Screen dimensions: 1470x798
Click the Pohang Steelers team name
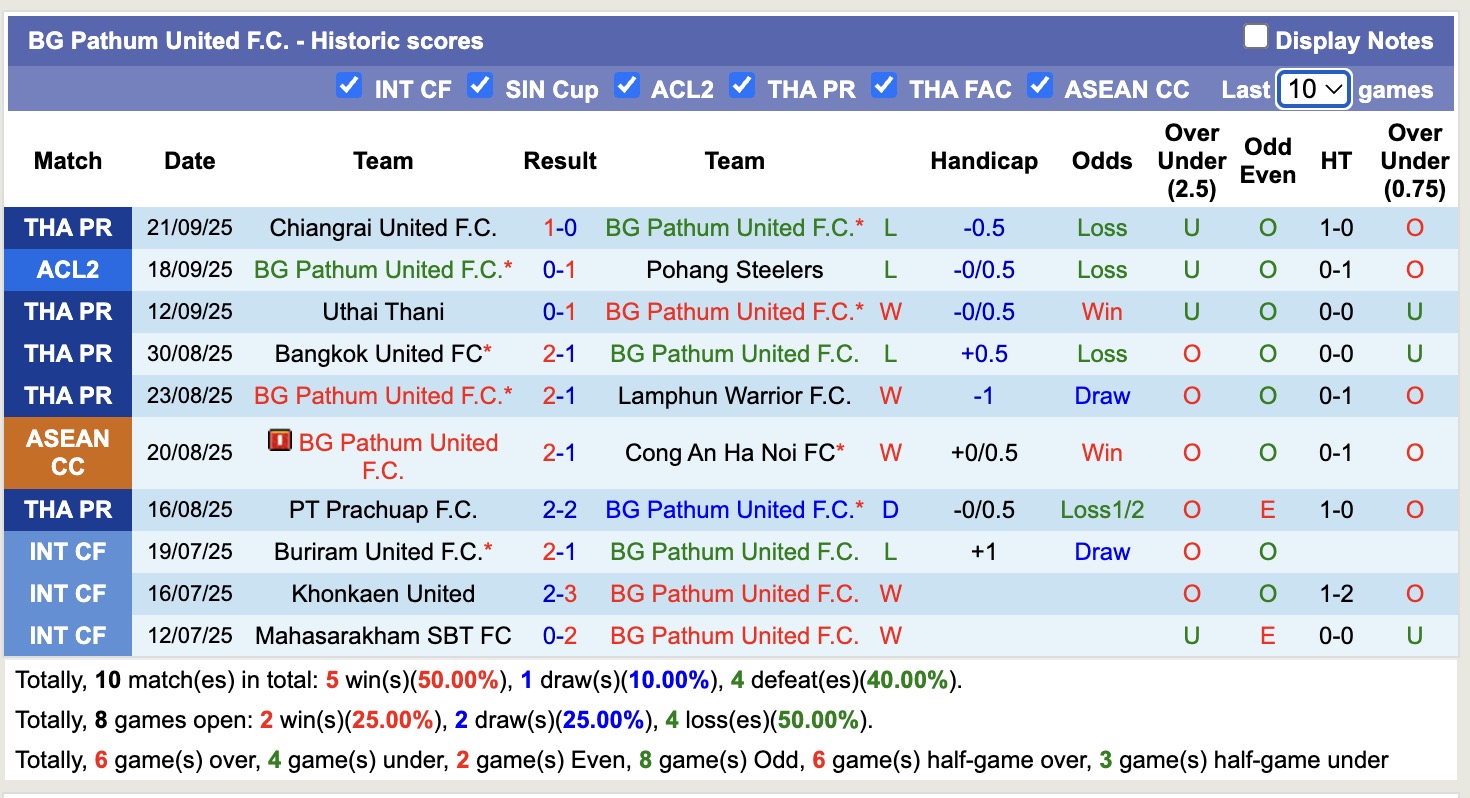tap(735, 270)
